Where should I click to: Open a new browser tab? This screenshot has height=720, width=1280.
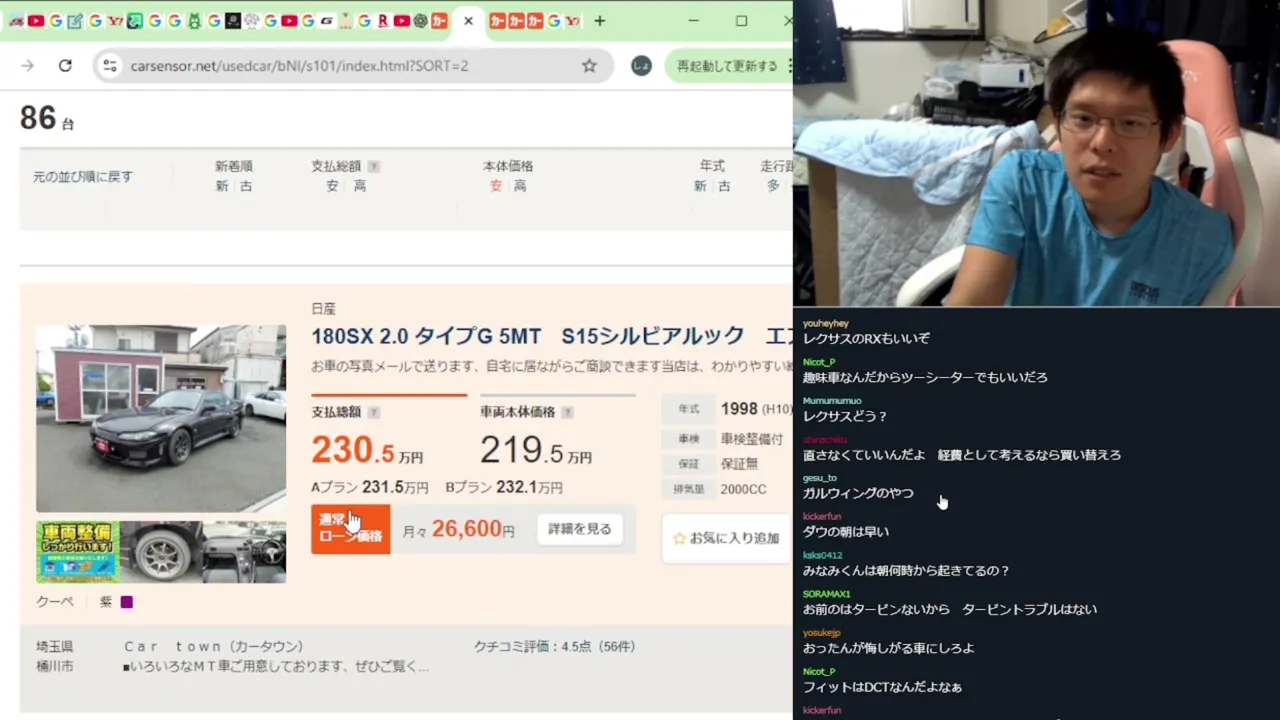pyautogui.click(x=599, y=21)
